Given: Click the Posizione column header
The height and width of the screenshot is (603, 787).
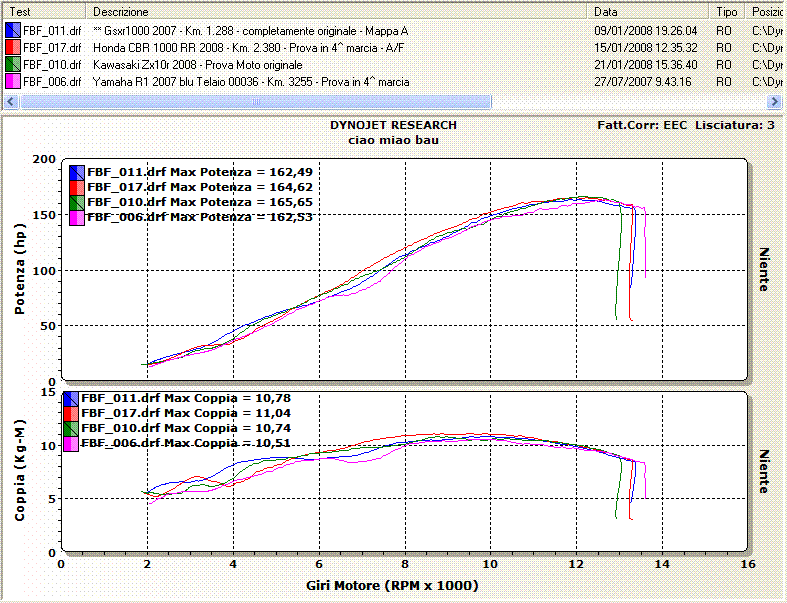Looking at the screenshot, I should 766,12.
